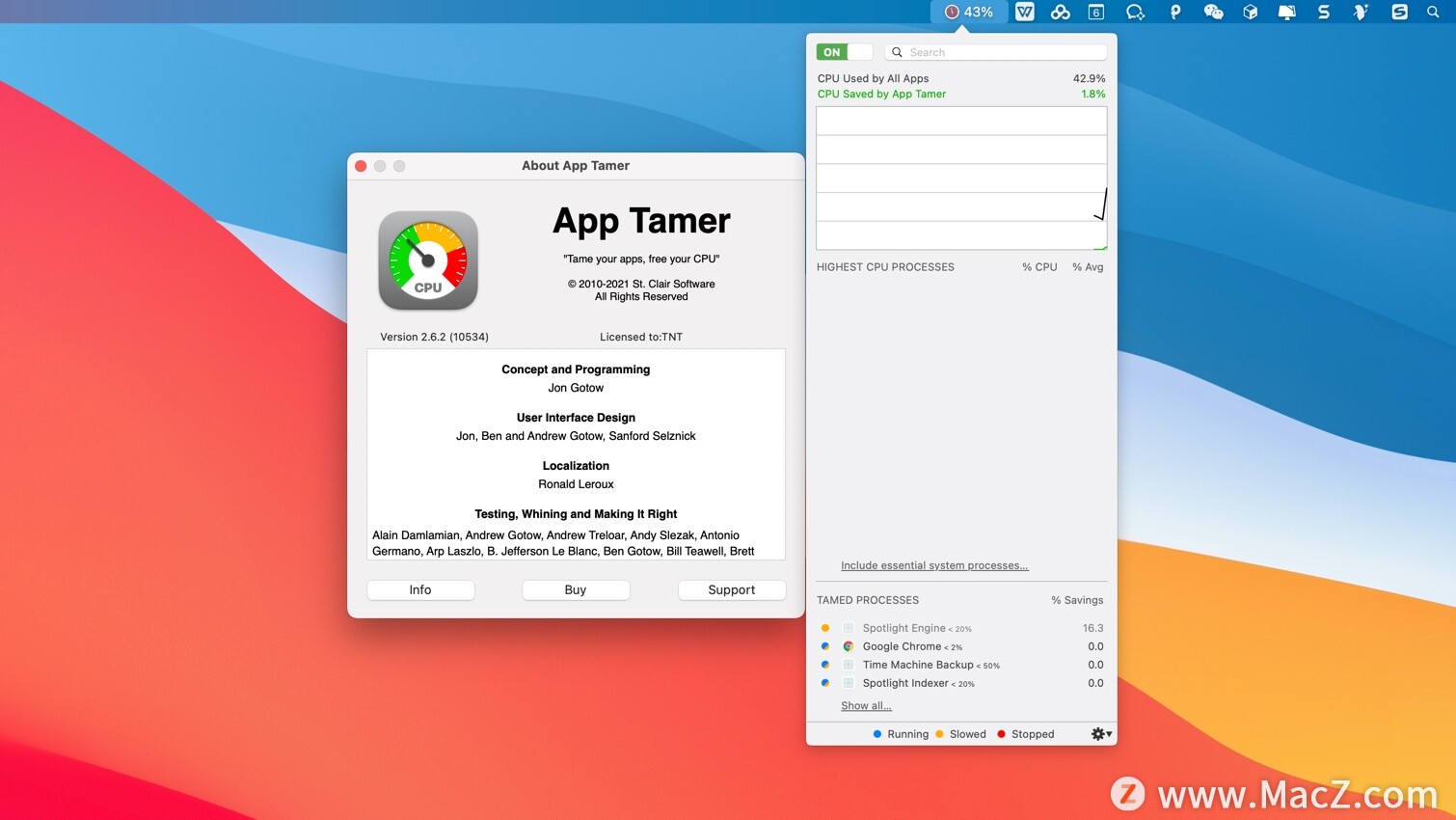Click status dot beside Google Chrome
This screenshot has width=1456, height=820.
825,646
